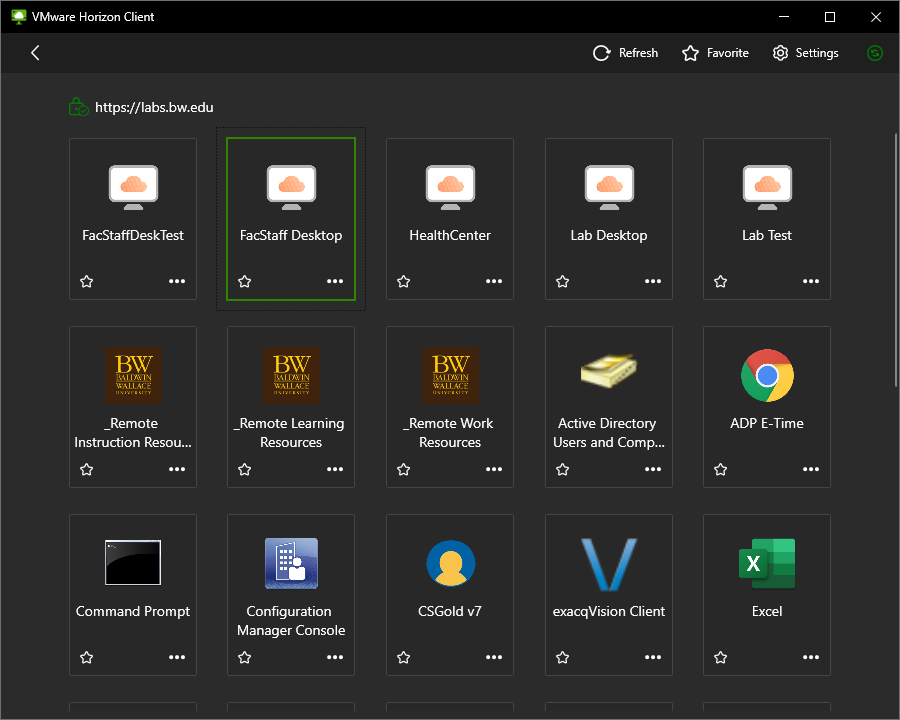Launch the ADP E-Time Chrome icon

[767, 376]
